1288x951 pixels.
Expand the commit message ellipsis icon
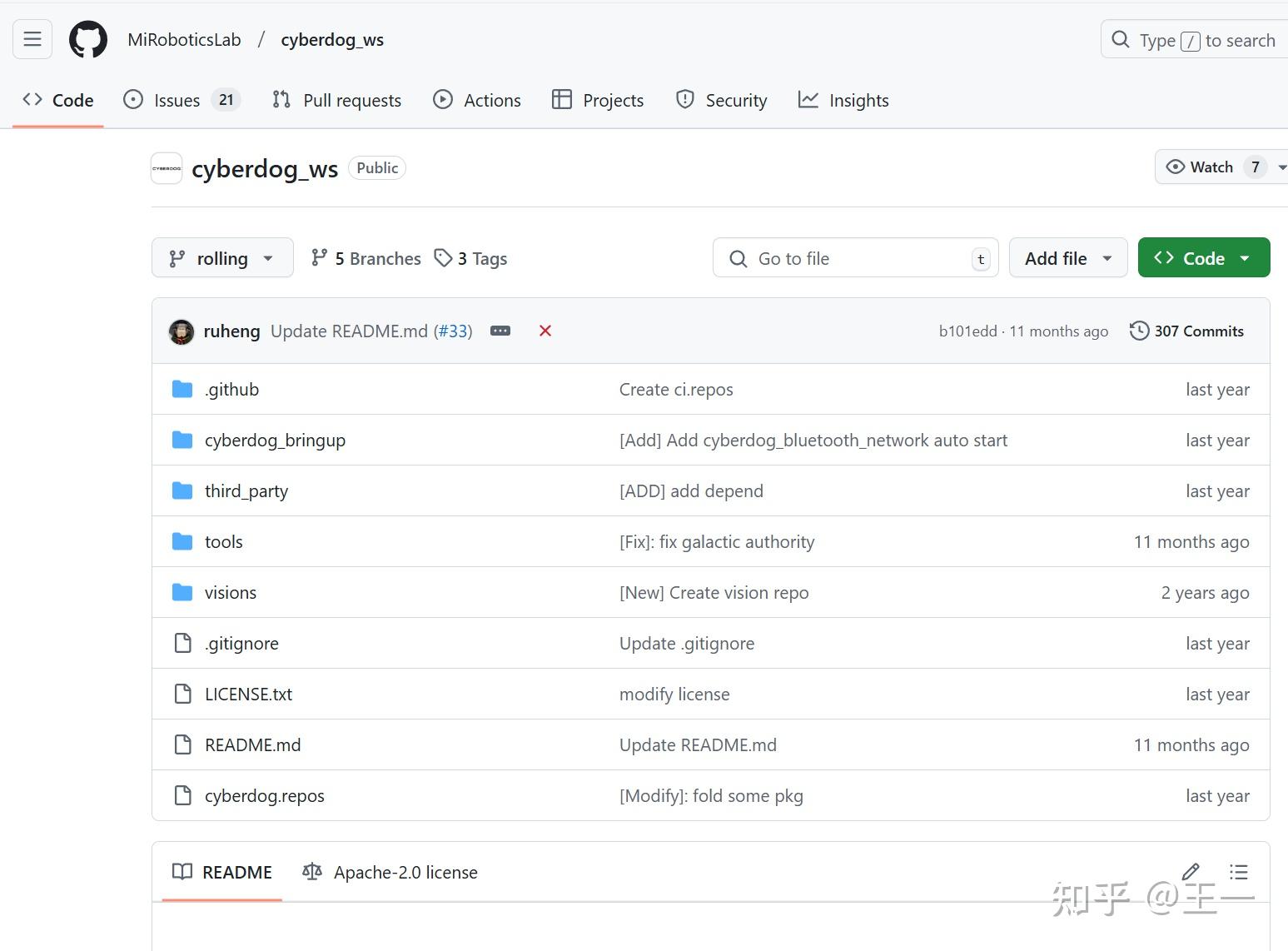pyautogui.click(x=500, y=331)
